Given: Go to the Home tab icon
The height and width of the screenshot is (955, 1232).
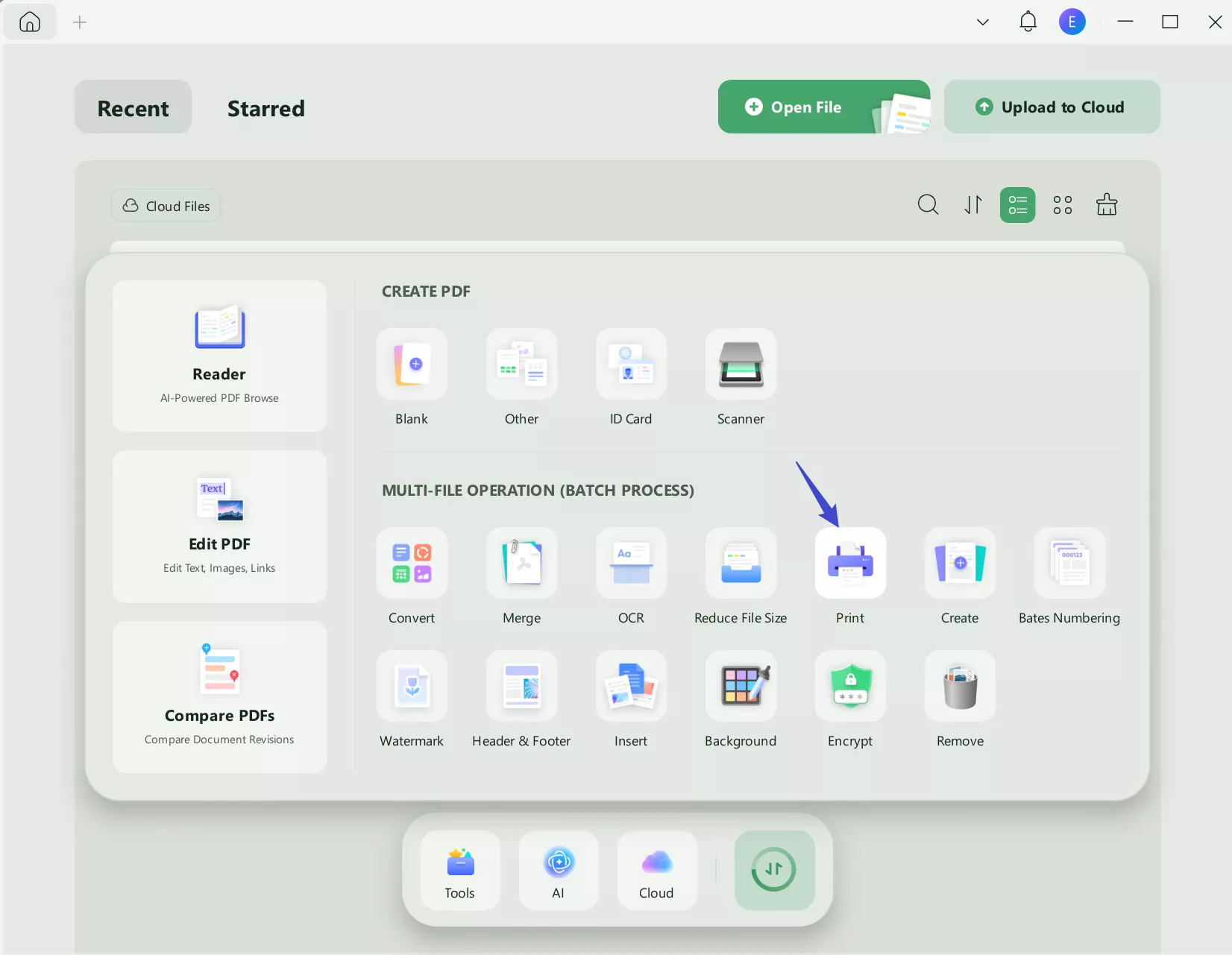Looking at the screenshot, I should coord(30,22).
